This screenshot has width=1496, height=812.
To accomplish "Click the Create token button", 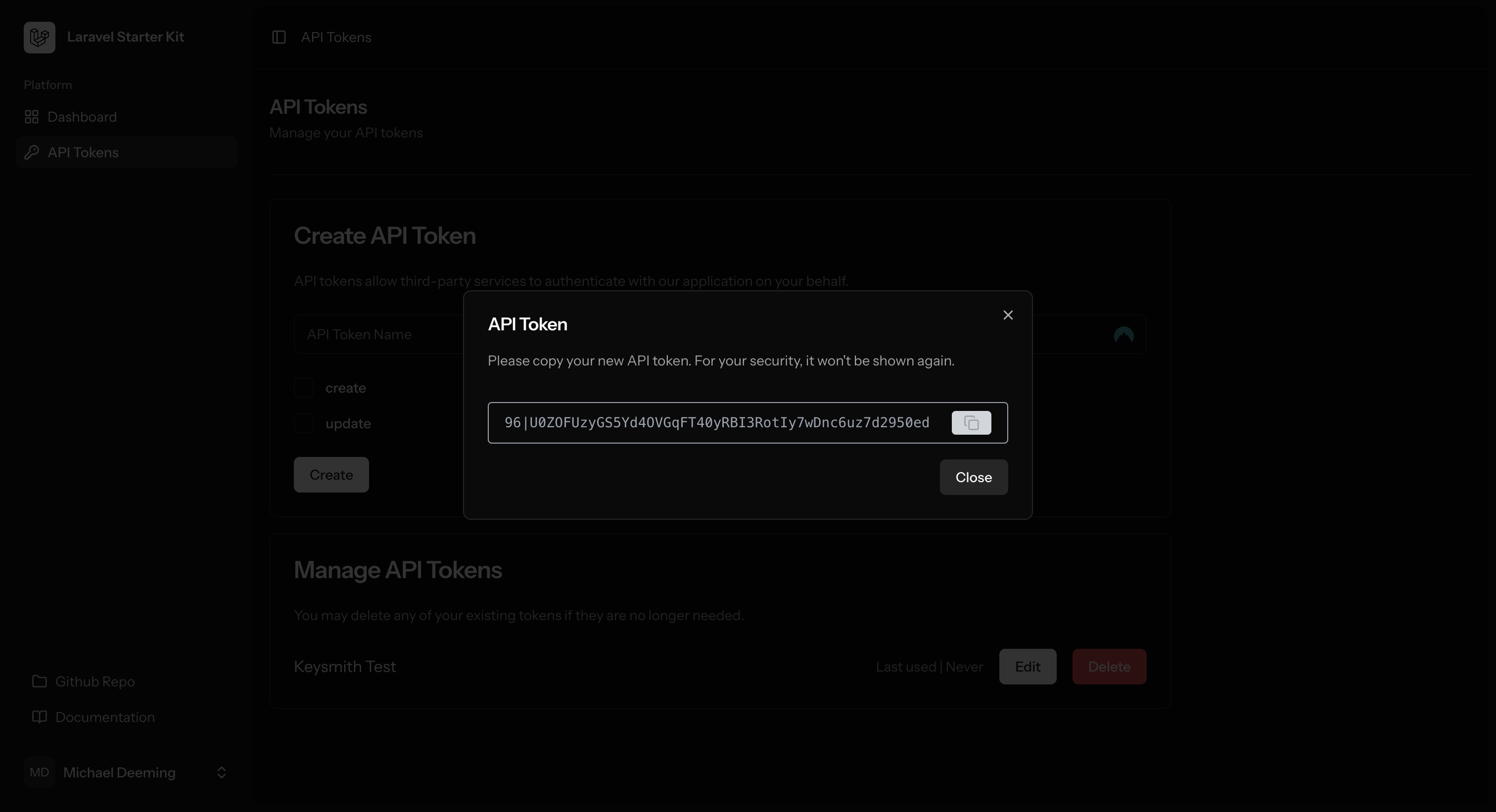I will (x=331, y=475).
